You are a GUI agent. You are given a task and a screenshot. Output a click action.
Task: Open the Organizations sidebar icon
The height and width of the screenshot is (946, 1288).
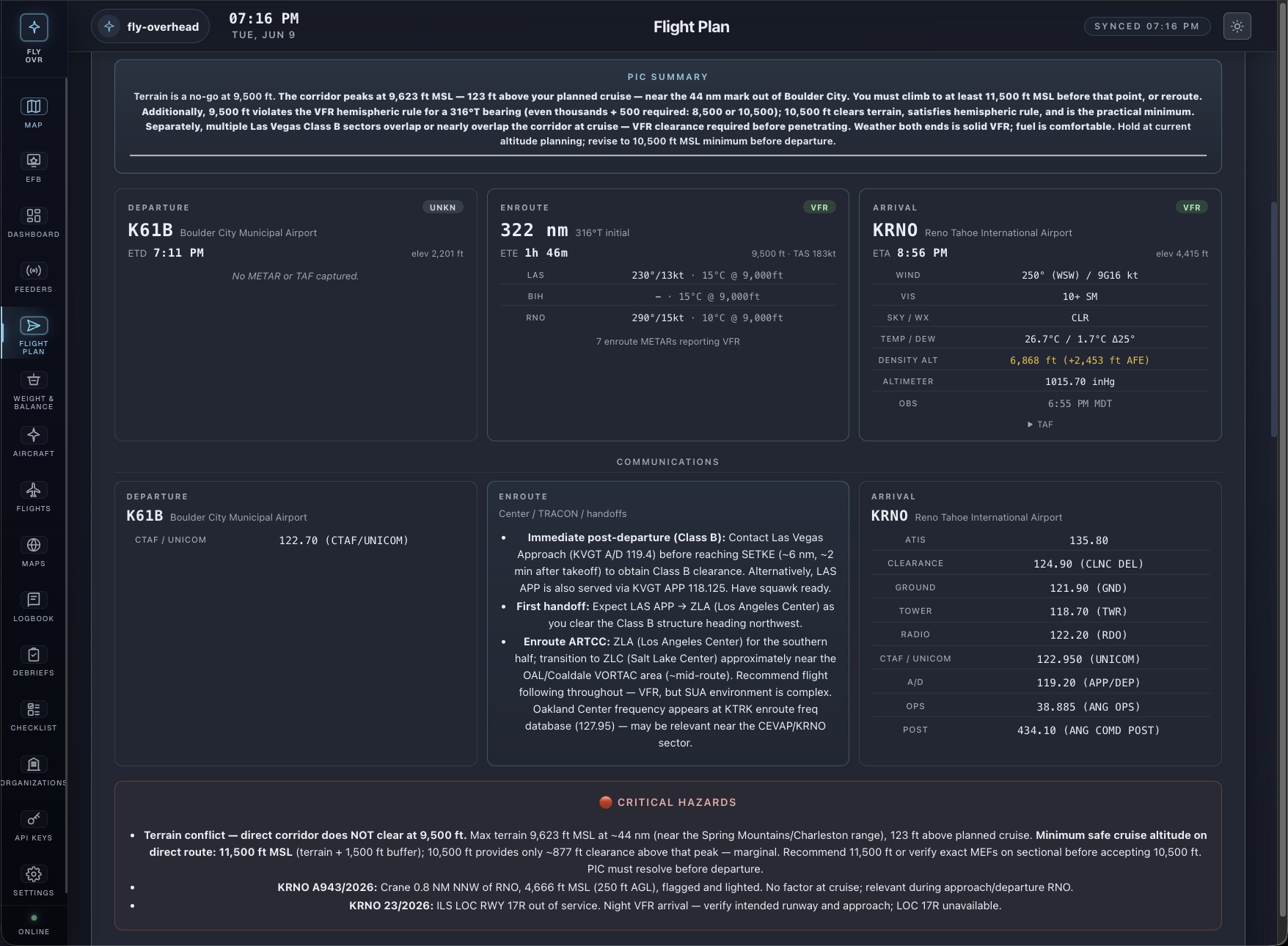[34, 764]
